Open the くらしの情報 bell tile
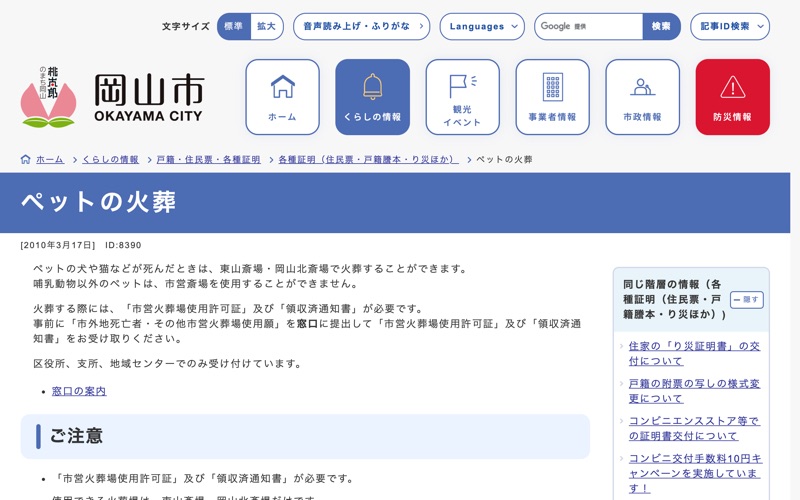This screenshot has width=800, height=500. pos(372,97)
